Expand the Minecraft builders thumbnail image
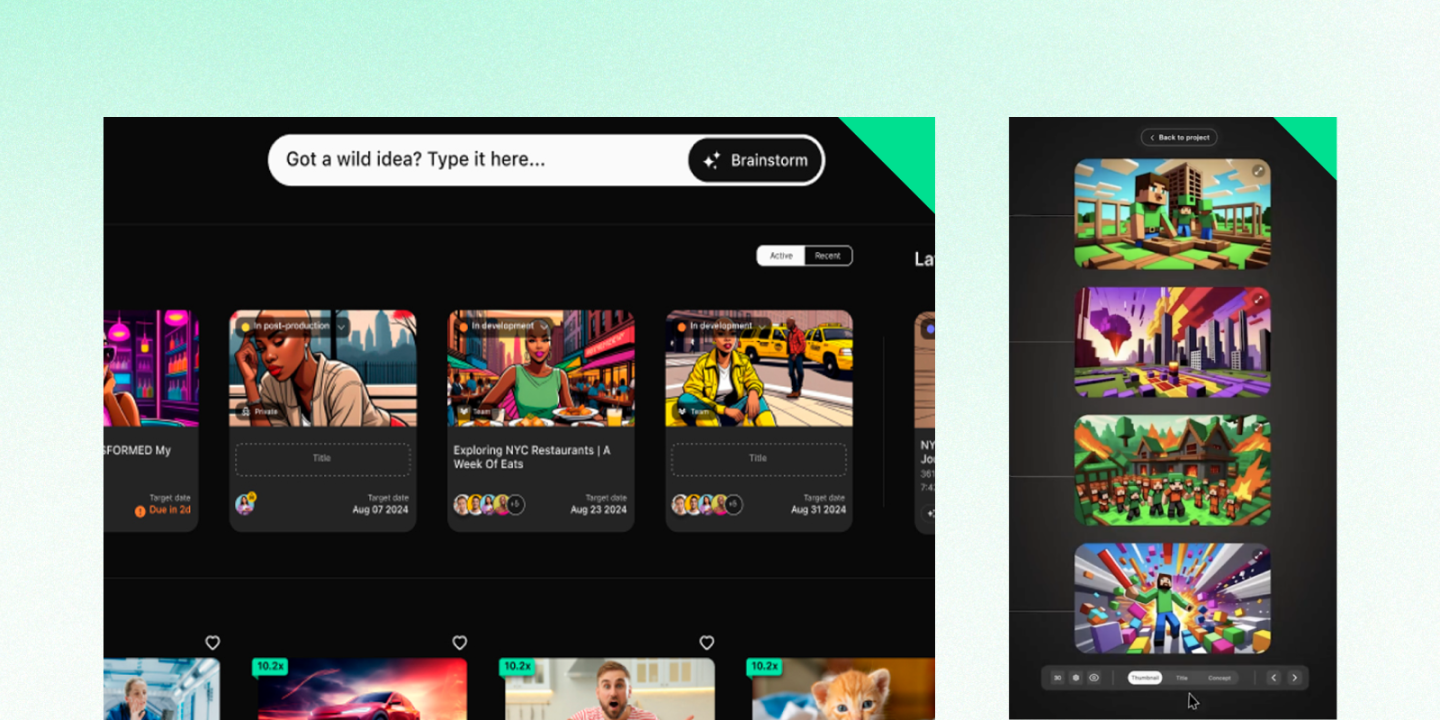Screen dimensions: 1440x720 pyautogui.click(x=1258, y=171)
